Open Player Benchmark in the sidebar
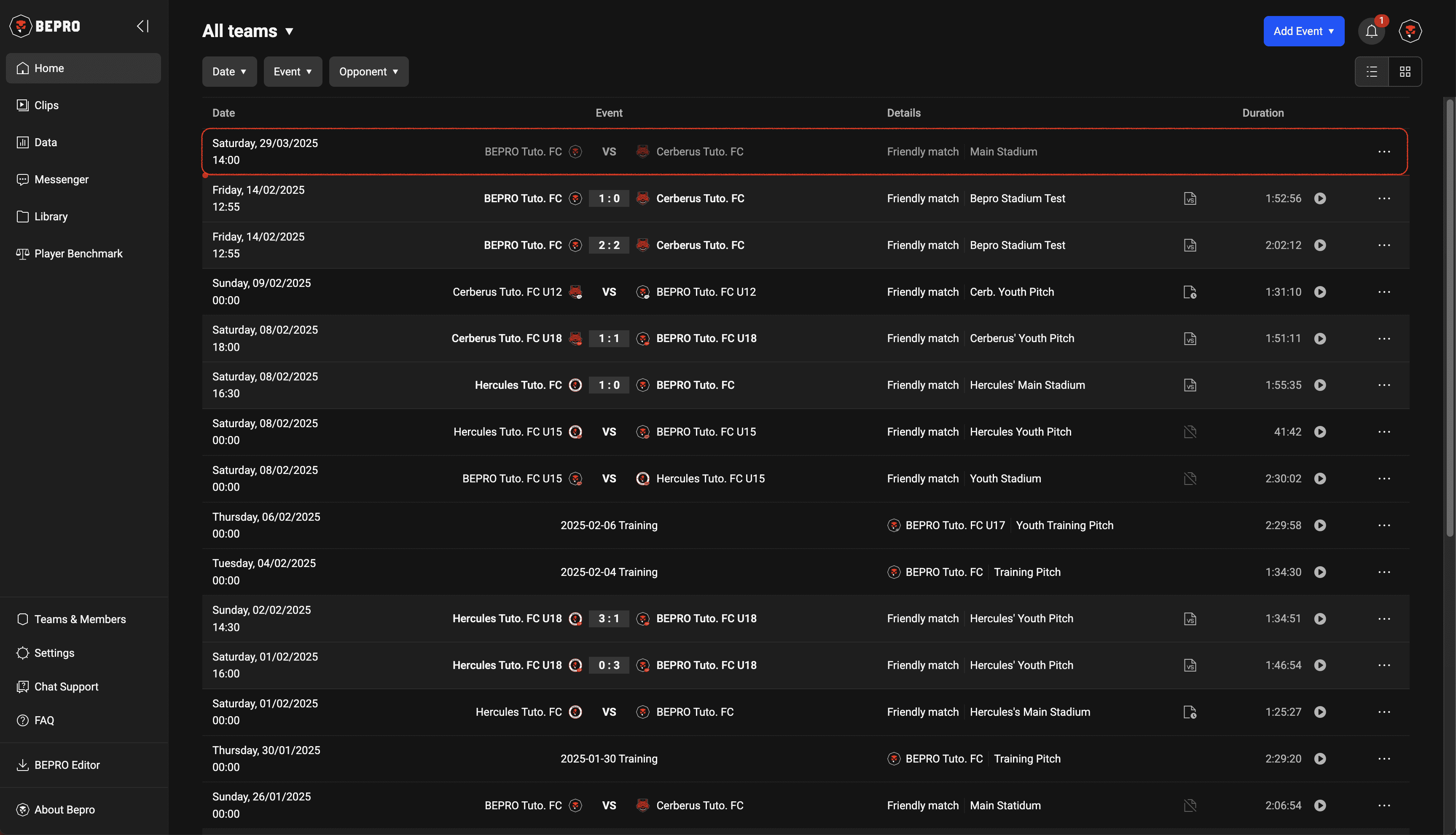This screenshot has width=1456, height=835. [x=83, y=254]
